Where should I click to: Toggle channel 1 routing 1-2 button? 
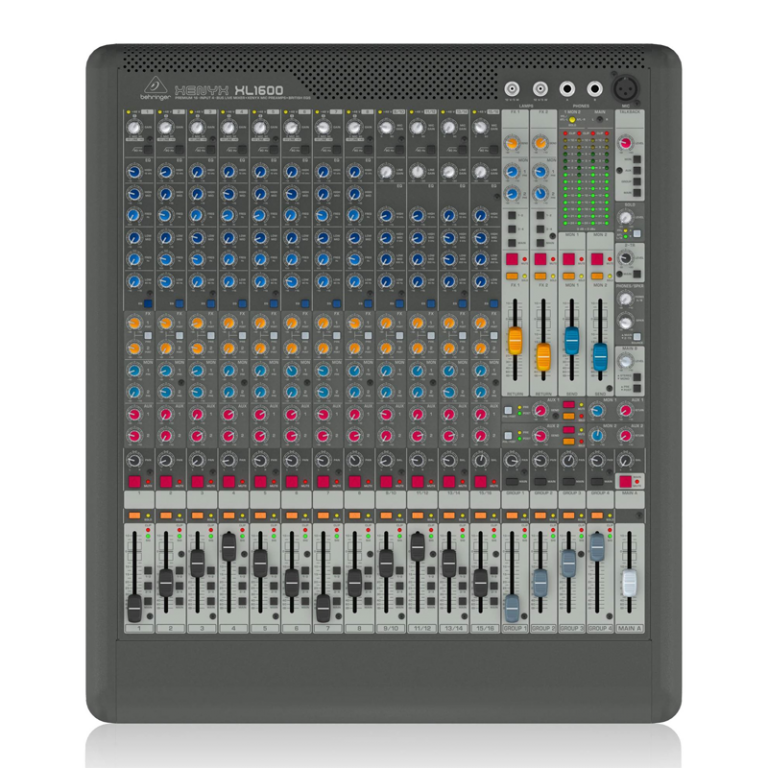pos(148,571)
